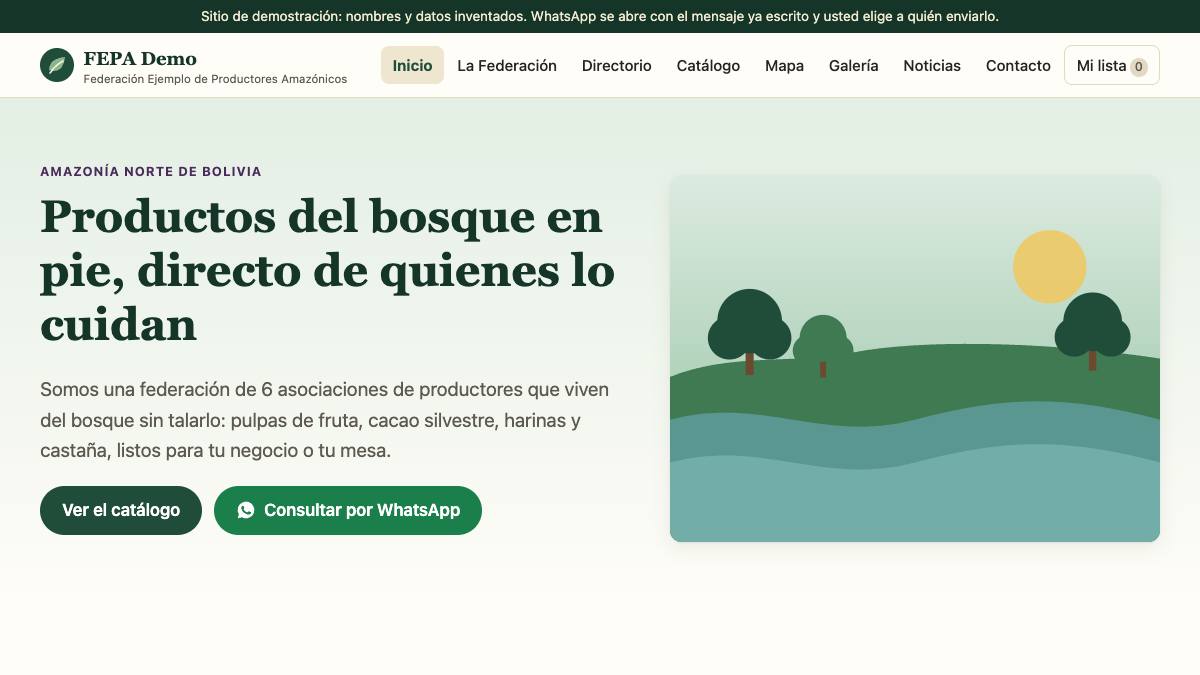Open the Mapa page
Viewport: 1200px width, 675px height.
[x=784, y=65]
